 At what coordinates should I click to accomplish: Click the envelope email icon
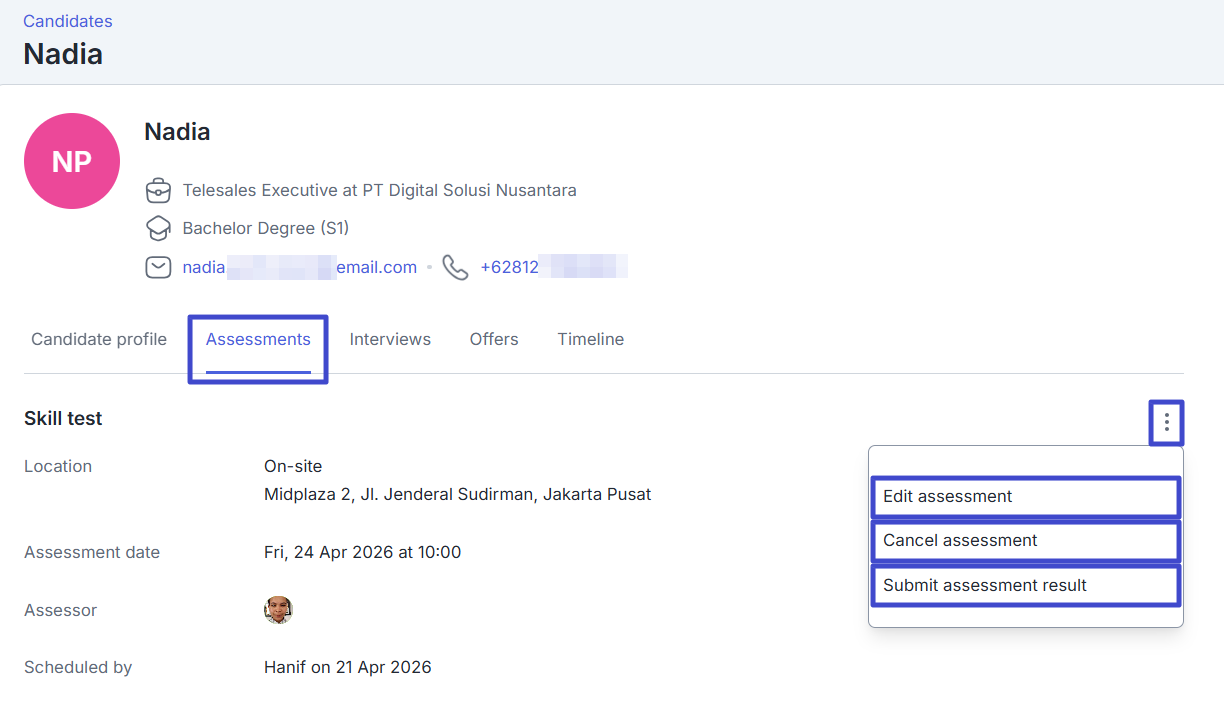[158, 267]
